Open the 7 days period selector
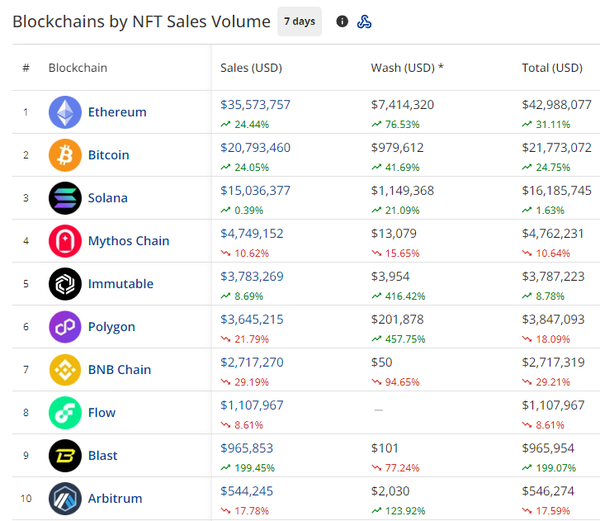This screenshot has height=521, width=600. pos(299,21)
